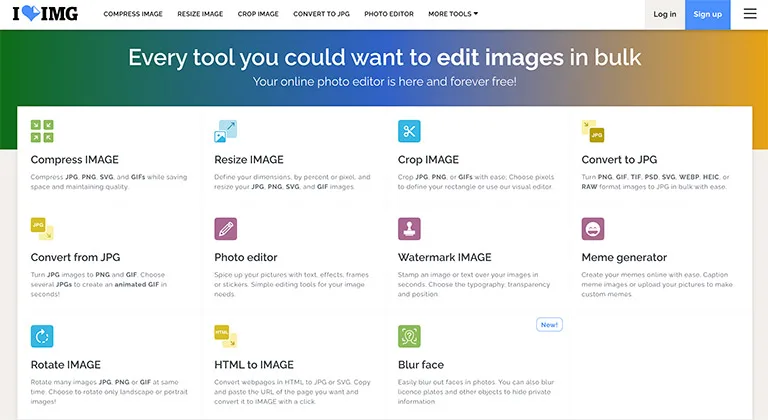This screenshot has height=420, width=768.
Task: Open the Meme generator title link
Action: [624, 257]
